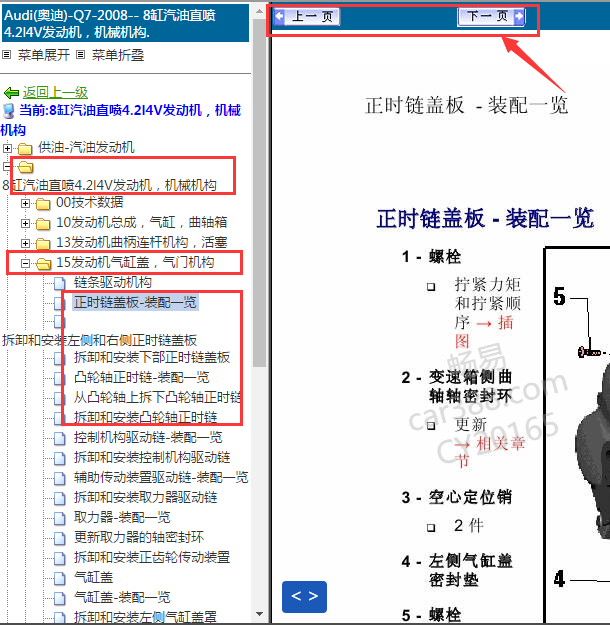
Task: Open 拆卸和安装控制机构驱动链
Action: (152, 457)
